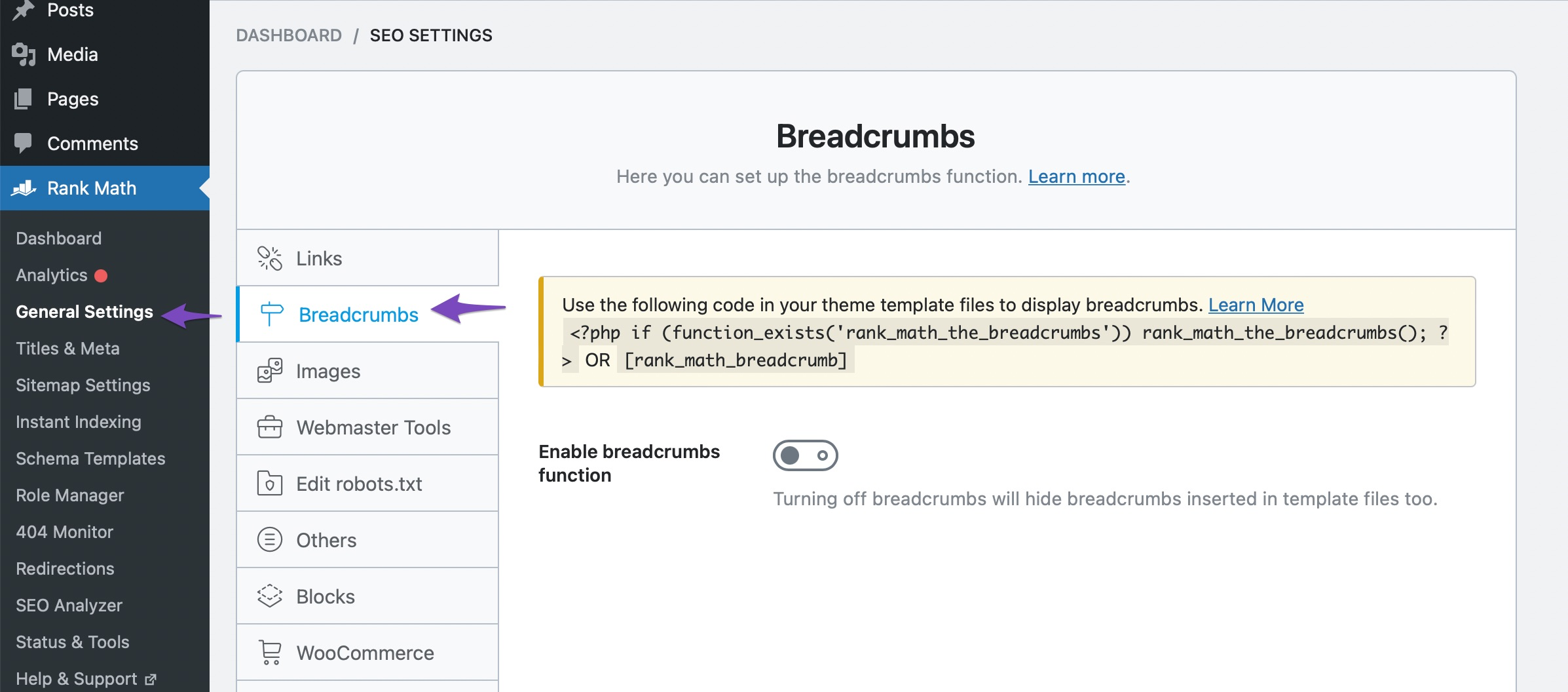This screenshot has height=692, width=1568.
Task: Navigate back via the DASHBOARD breadcrumb link
Action: 289,35
